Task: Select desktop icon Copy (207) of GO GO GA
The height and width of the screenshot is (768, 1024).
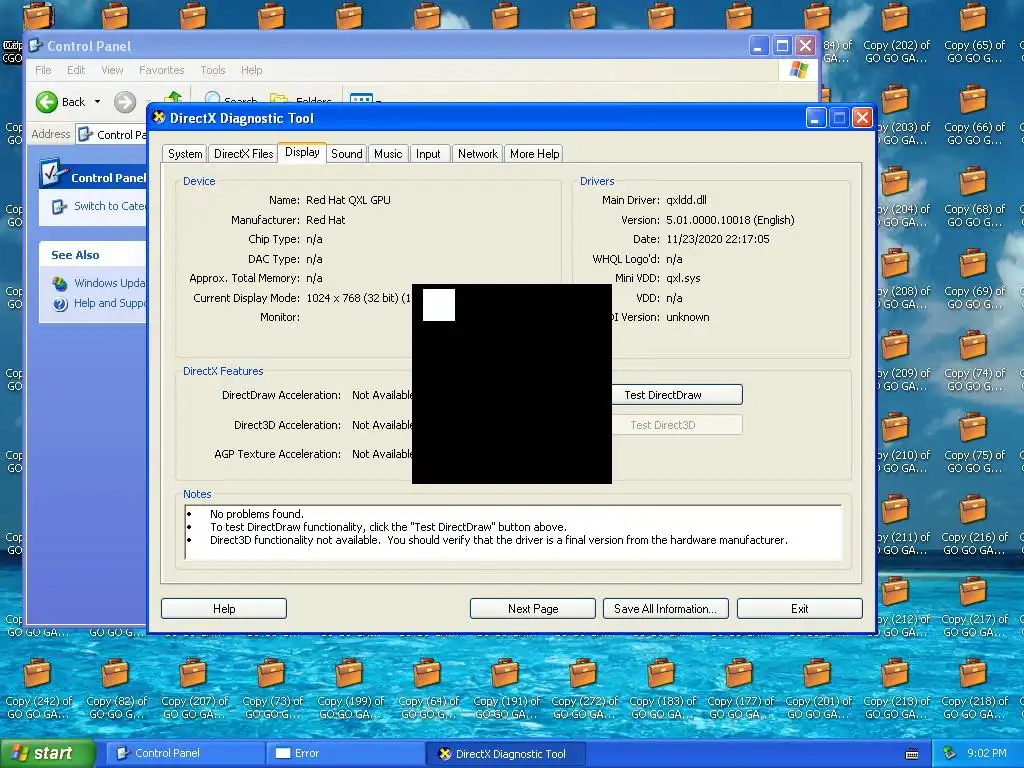Action: click(194, 689)
